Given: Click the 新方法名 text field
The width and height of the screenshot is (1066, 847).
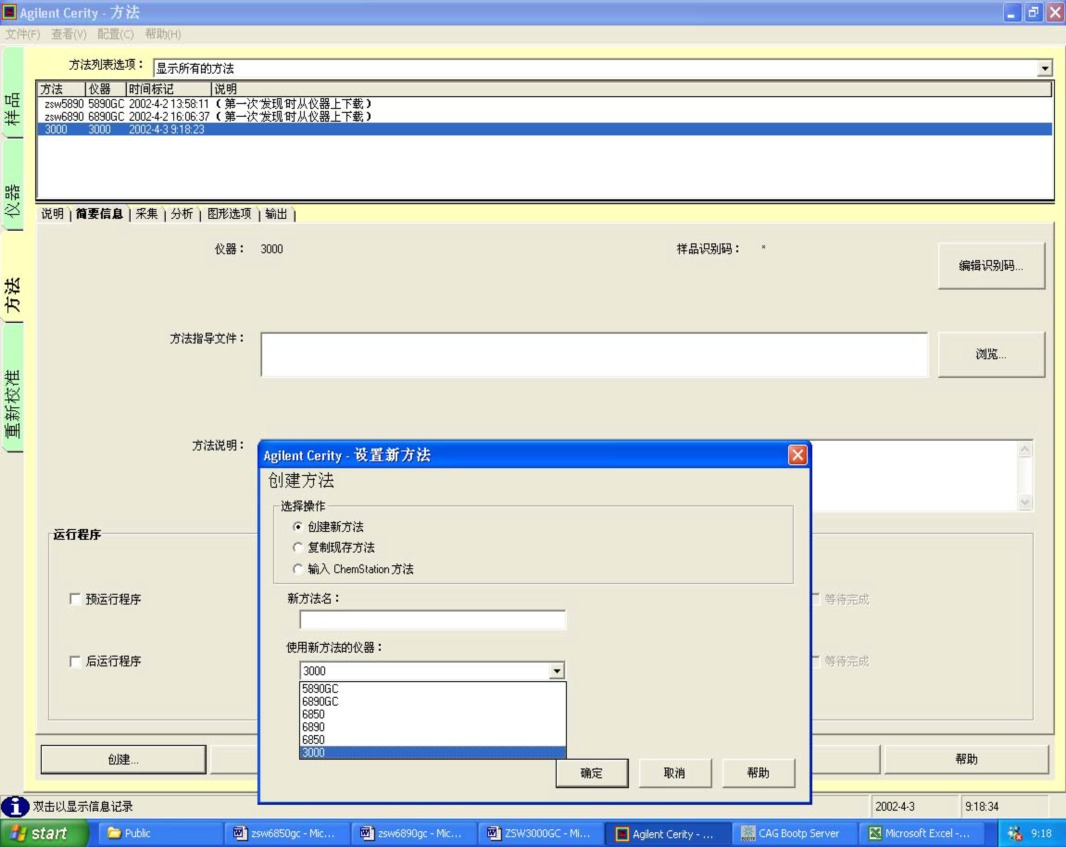Looking at the screenshot, I should tap(432, 619).
